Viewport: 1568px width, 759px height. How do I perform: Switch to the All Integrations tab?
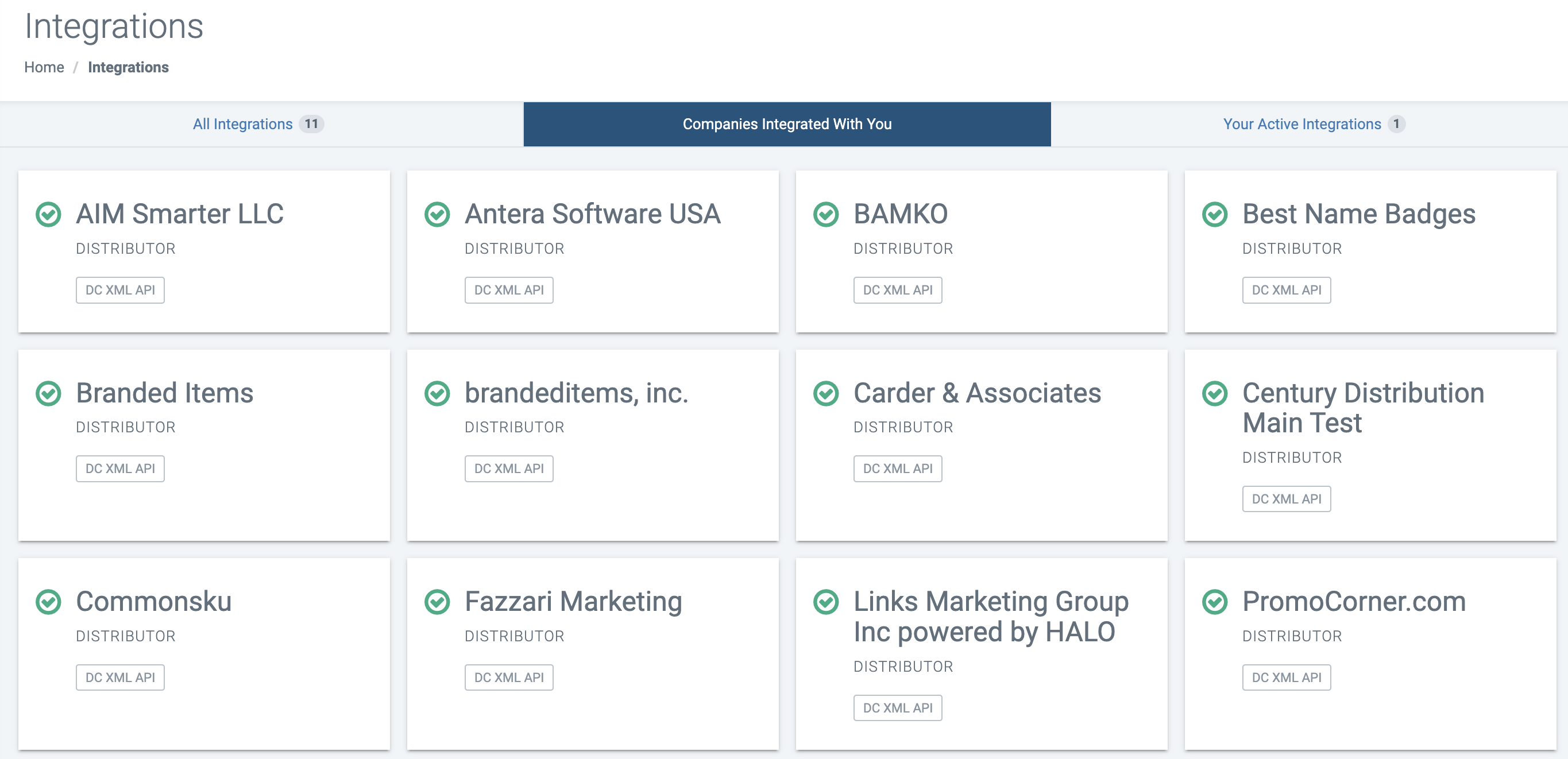pyautogui.click(x=258, y=124)
